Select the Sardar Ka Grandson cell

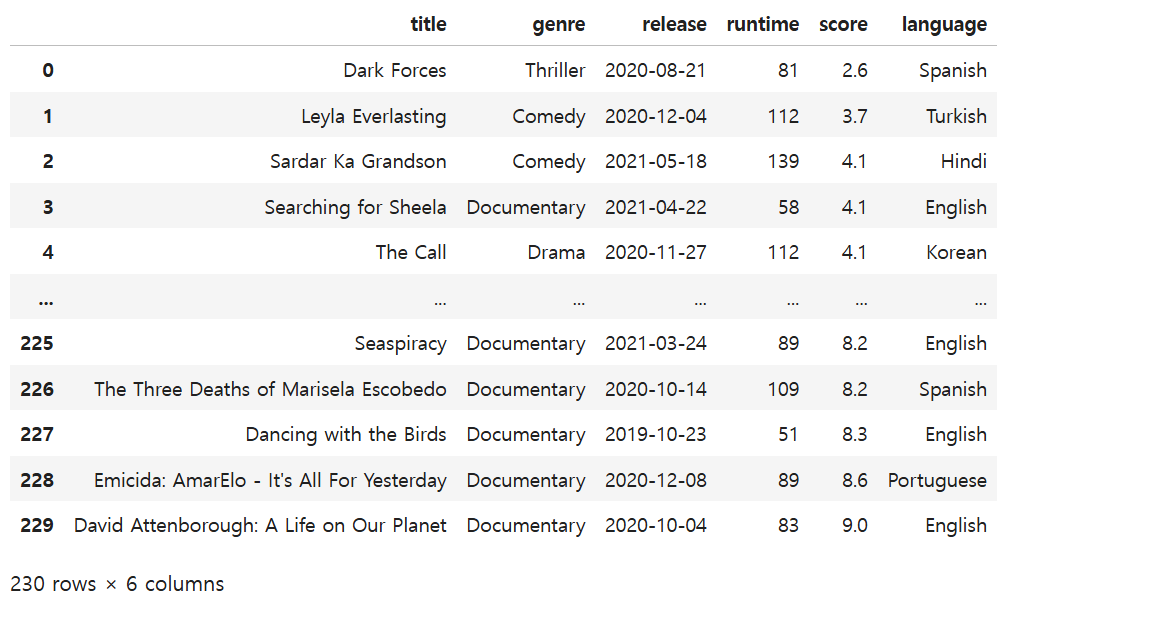[x=358, y=161]
